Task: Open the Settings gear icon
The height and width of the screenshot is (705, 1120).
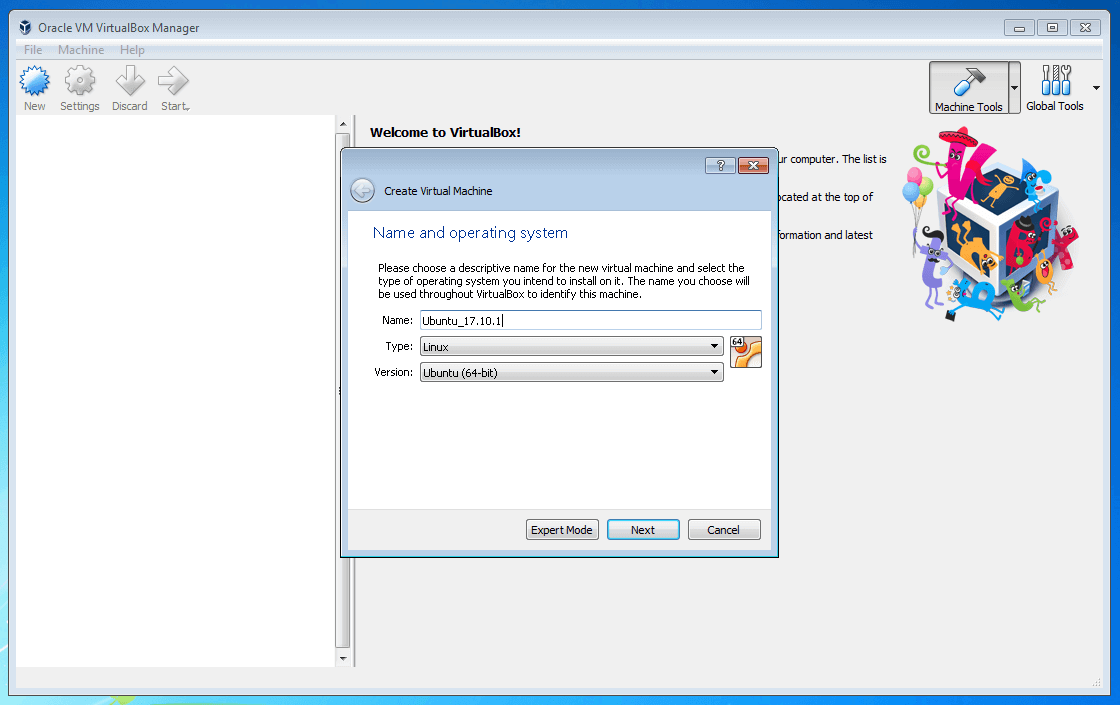Action: tap(80, 81)
